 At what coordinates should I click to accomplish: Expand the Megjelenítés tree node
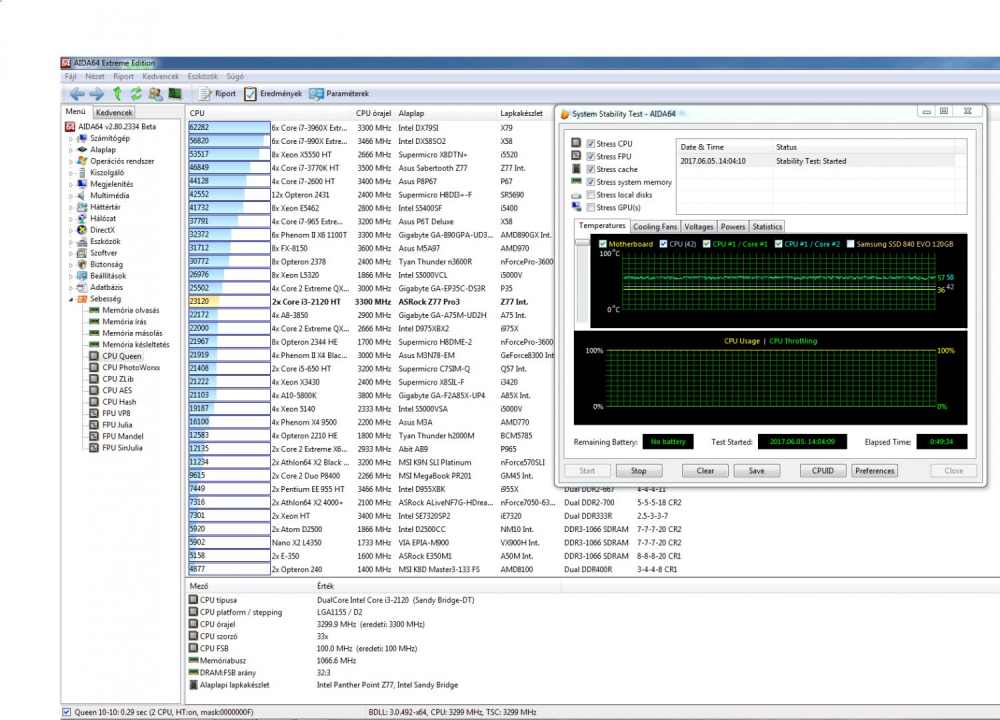pyautogui.click(x=71, y=184)
